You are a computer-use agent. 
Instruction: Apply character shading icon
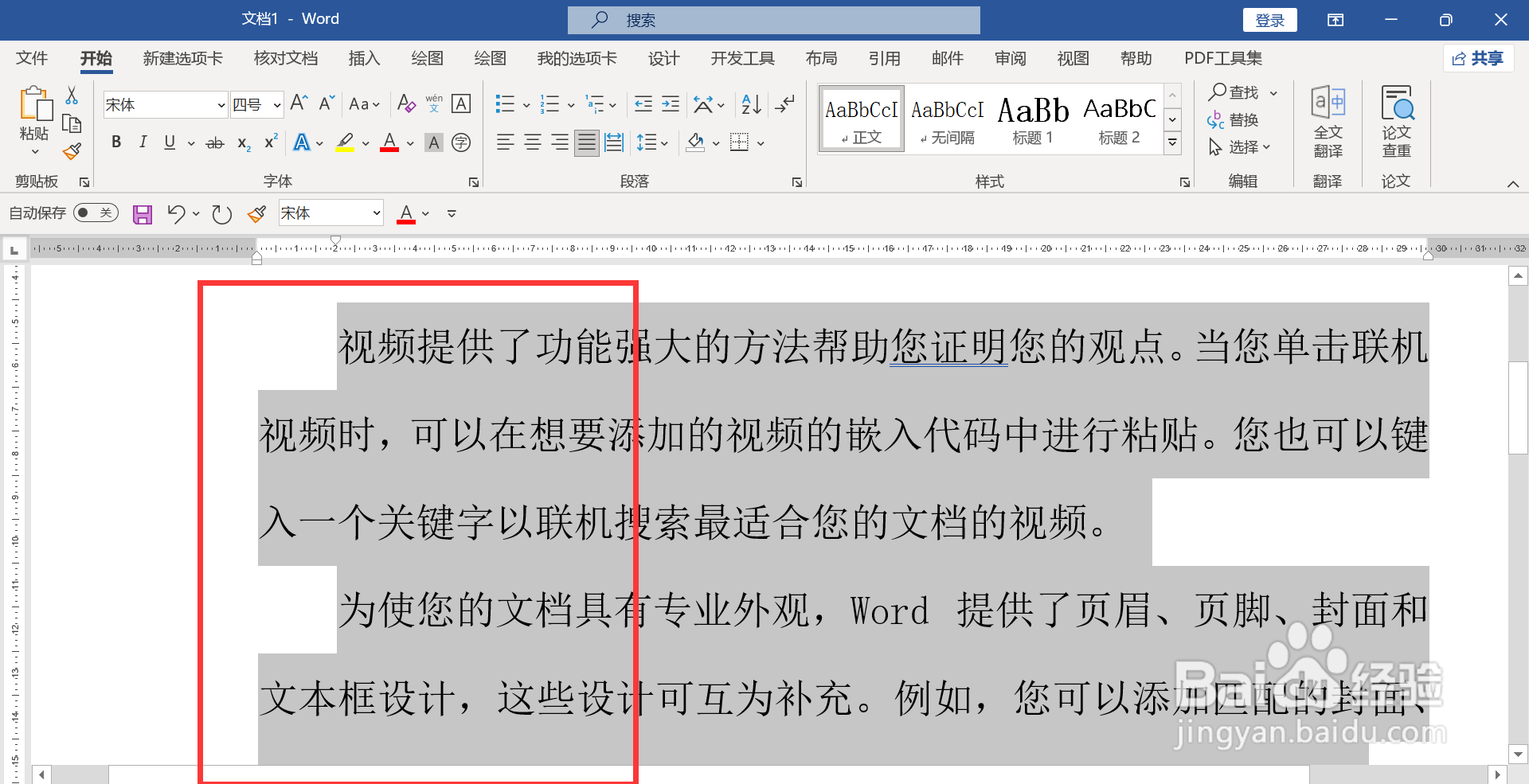434,142
